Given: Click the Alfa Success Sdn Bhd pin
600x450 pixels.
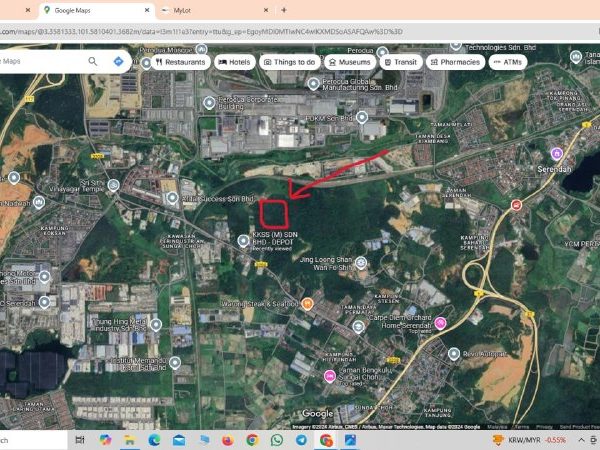Looking at the screenshot, I should (172, 198).
